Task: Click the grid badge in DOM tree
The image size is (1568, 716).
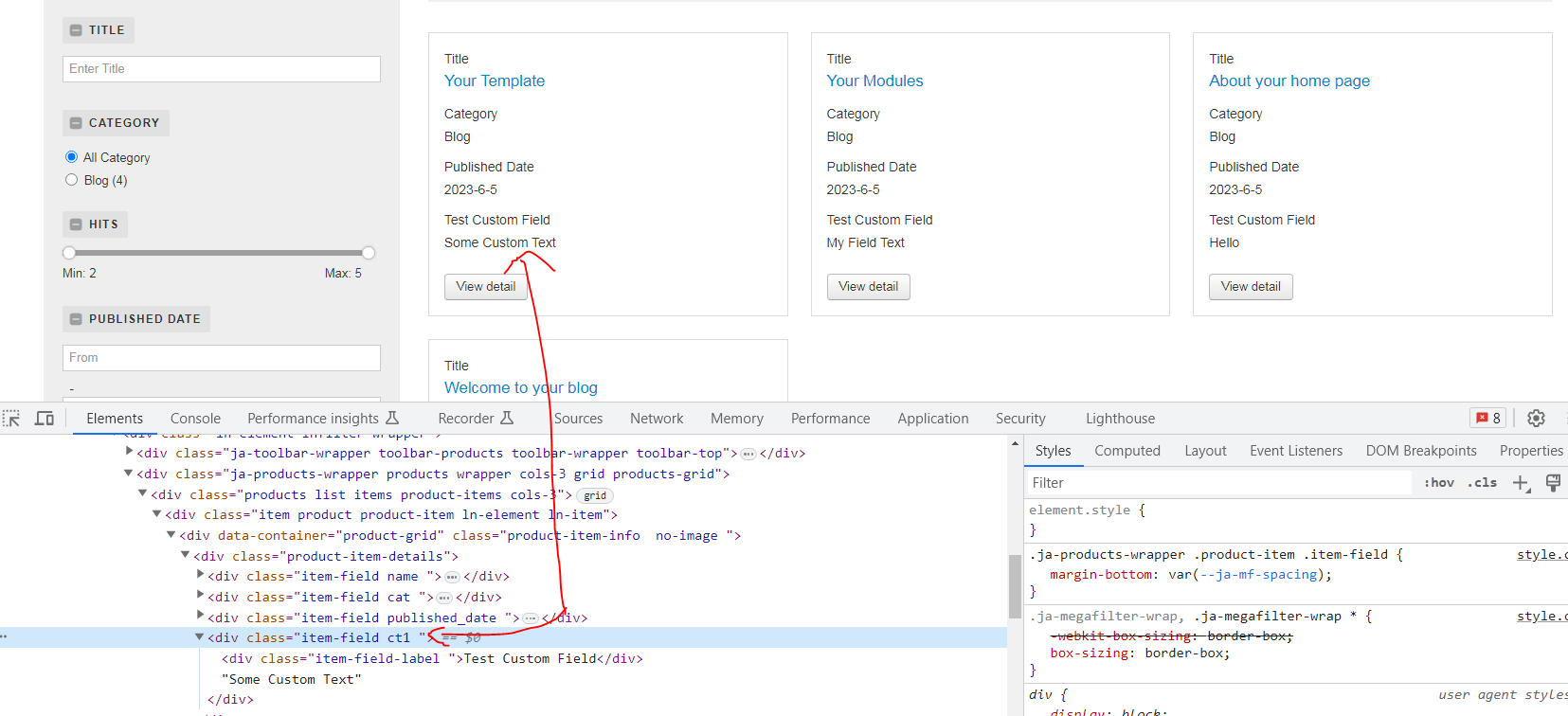Action: pyautogui.click(x=595, y=495)
